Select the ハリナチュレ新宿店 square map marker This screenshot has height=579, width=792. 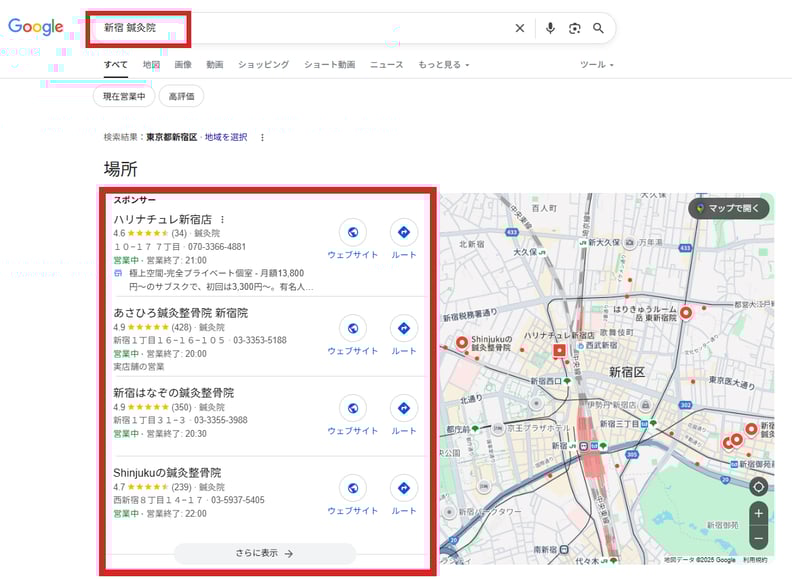tap(559, 350)
